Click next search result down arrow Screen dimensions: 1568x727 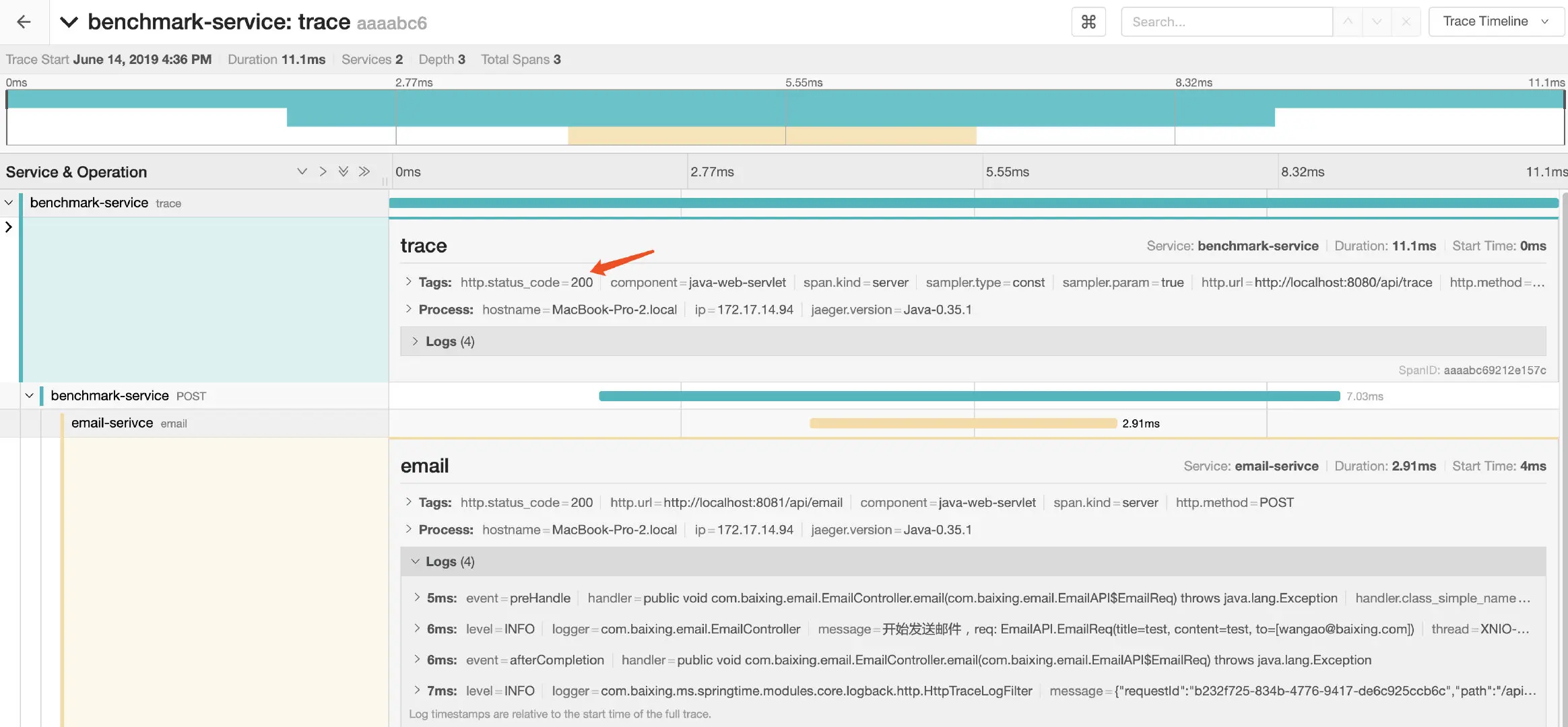[x=1377, y=22]
